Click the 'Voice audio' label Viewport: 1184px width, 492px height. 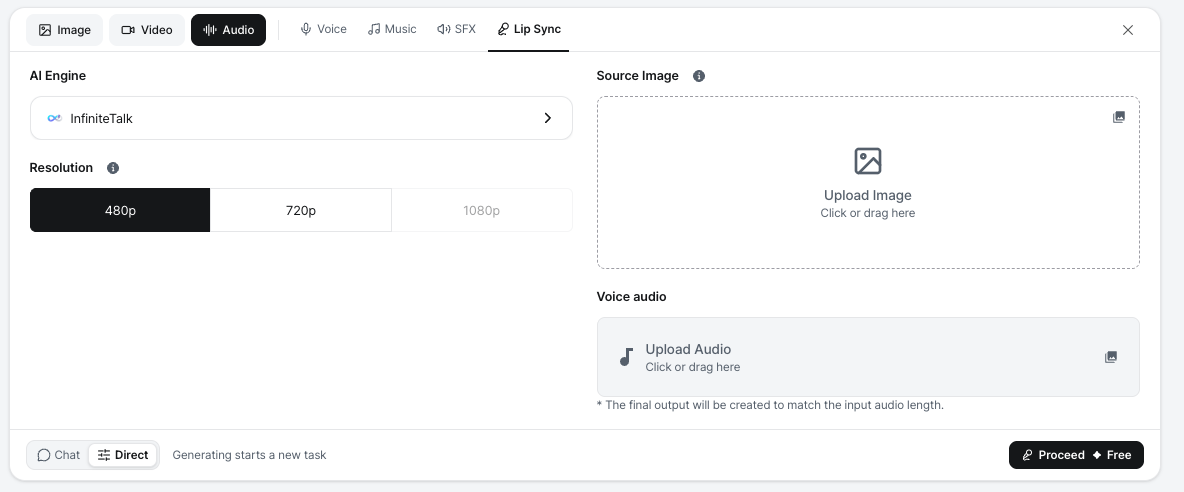(x=631, y=297)
